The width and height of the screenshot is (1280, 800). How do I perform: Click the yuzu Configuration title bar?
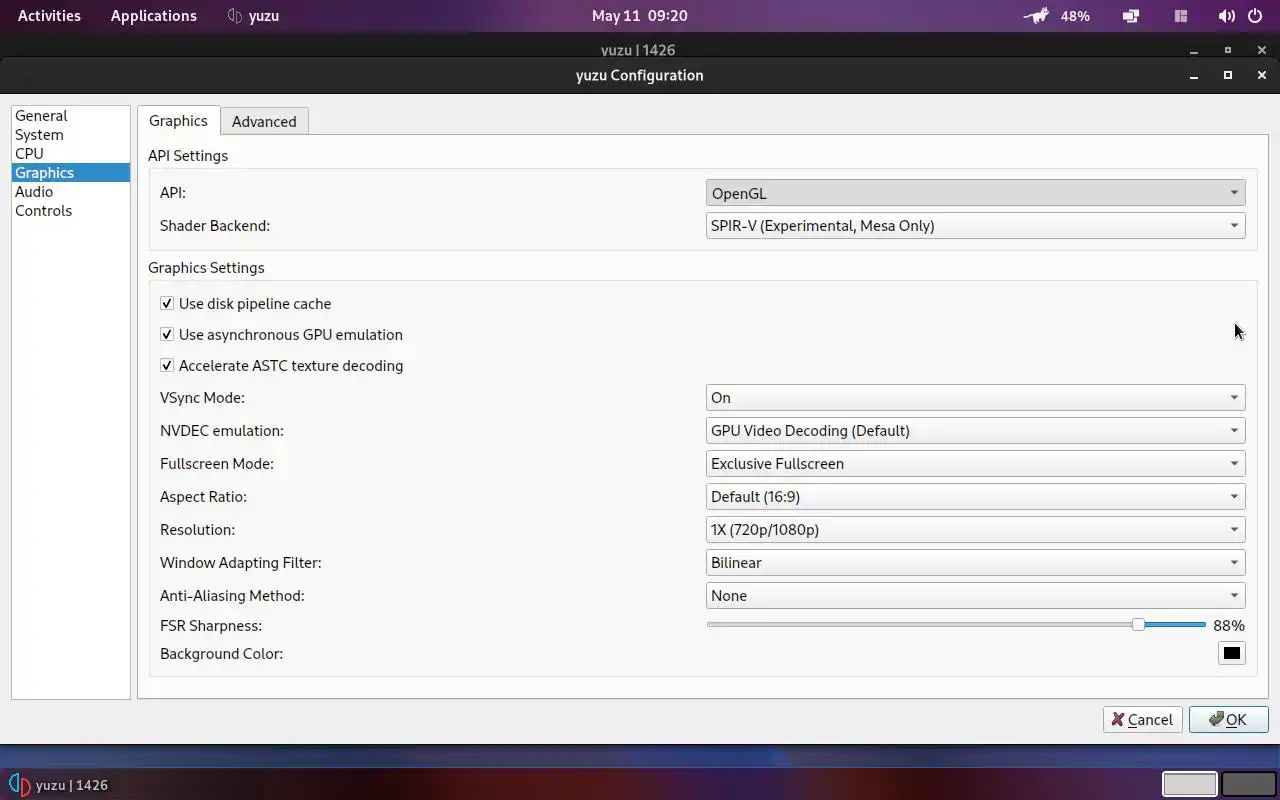coord(640,76)
